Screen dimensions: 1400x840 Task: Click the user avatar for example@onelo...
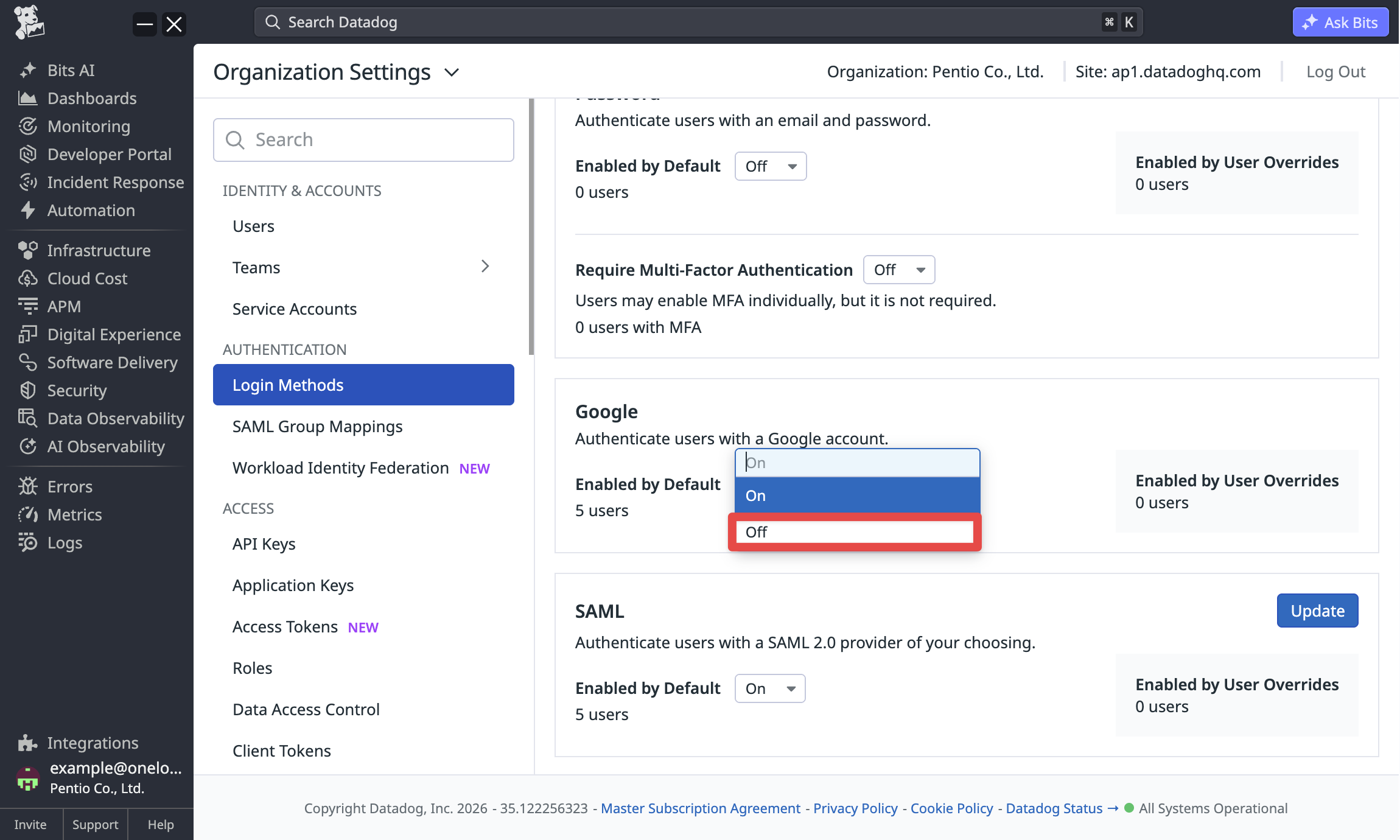(x=27, y=778)
